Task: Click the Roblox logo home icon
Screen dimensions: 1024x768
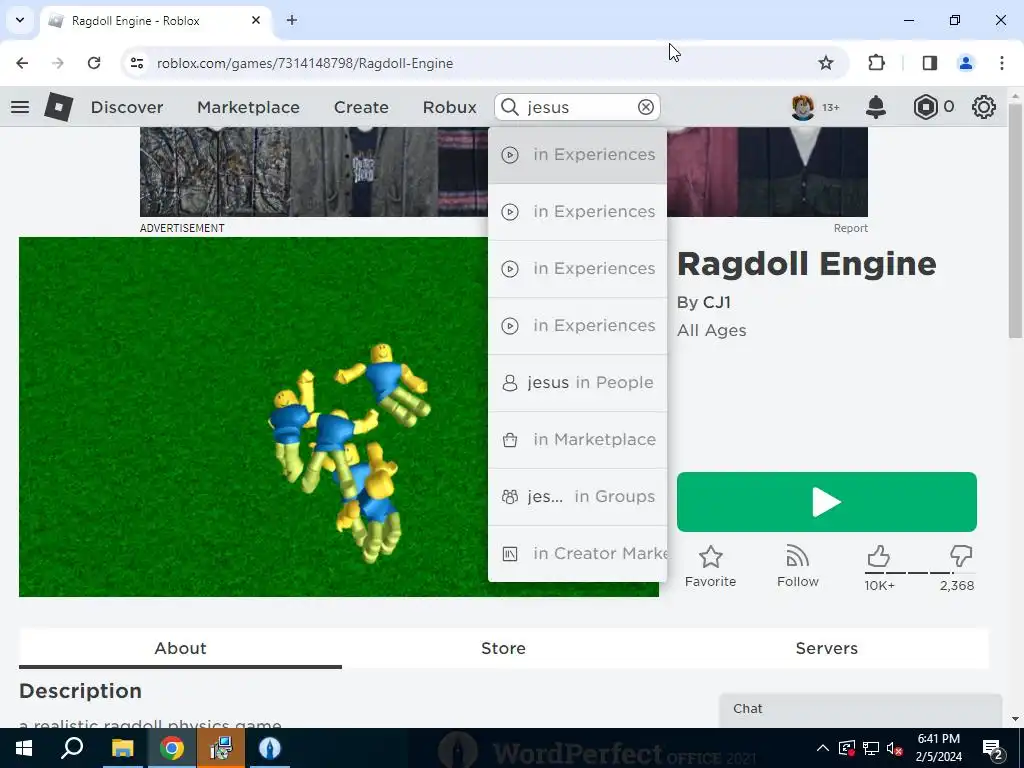Action: tap(58, 107)
